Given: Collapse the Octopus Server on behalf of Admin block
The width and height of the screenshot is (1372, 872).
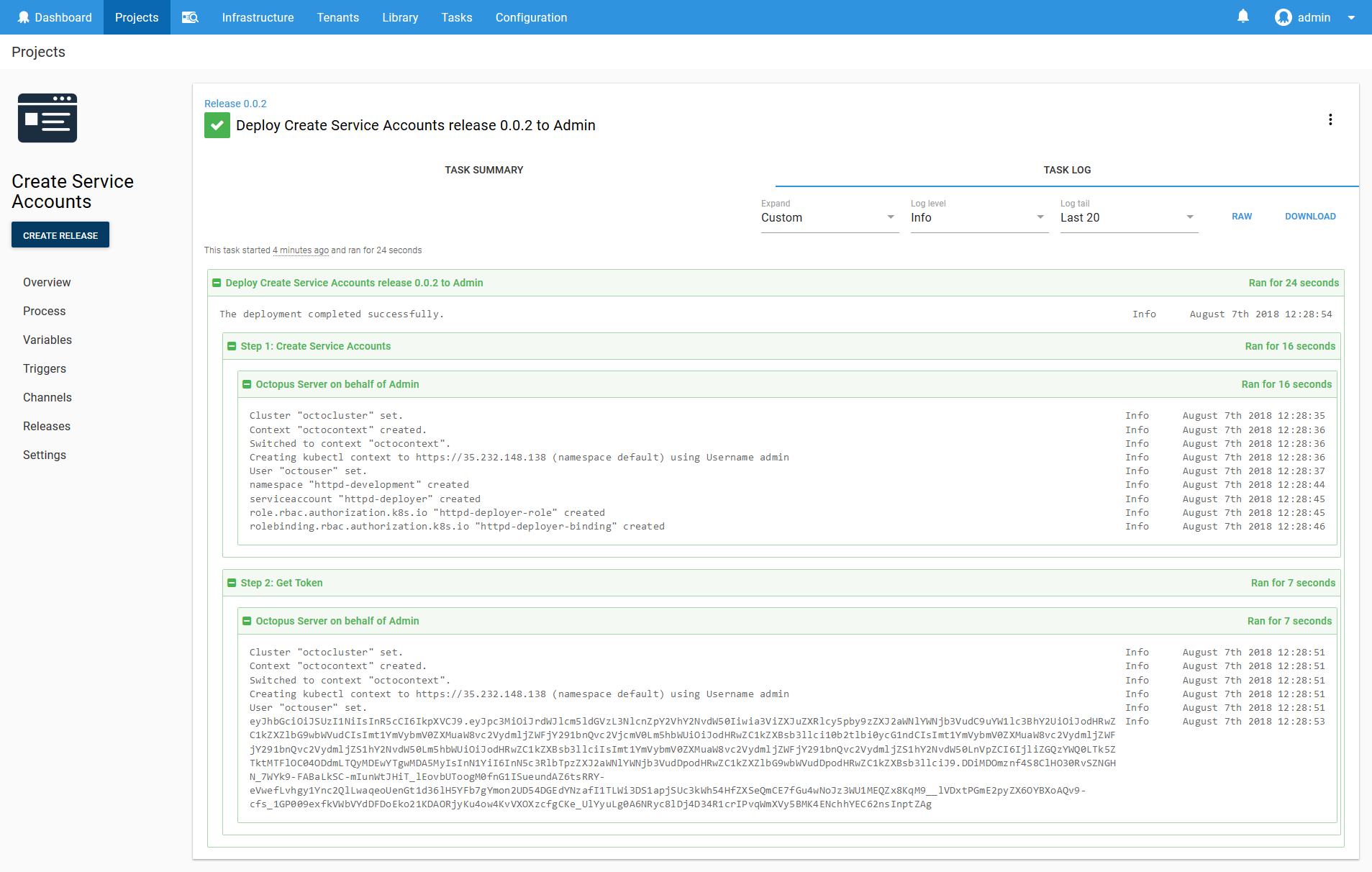Looking at the screenshot, I should pos(248,384).
